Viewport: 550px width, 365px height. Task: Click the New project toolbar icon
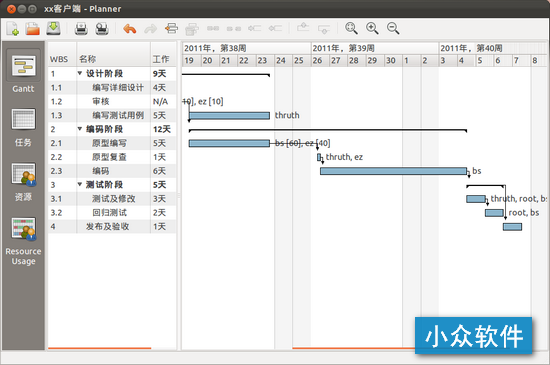13,28
